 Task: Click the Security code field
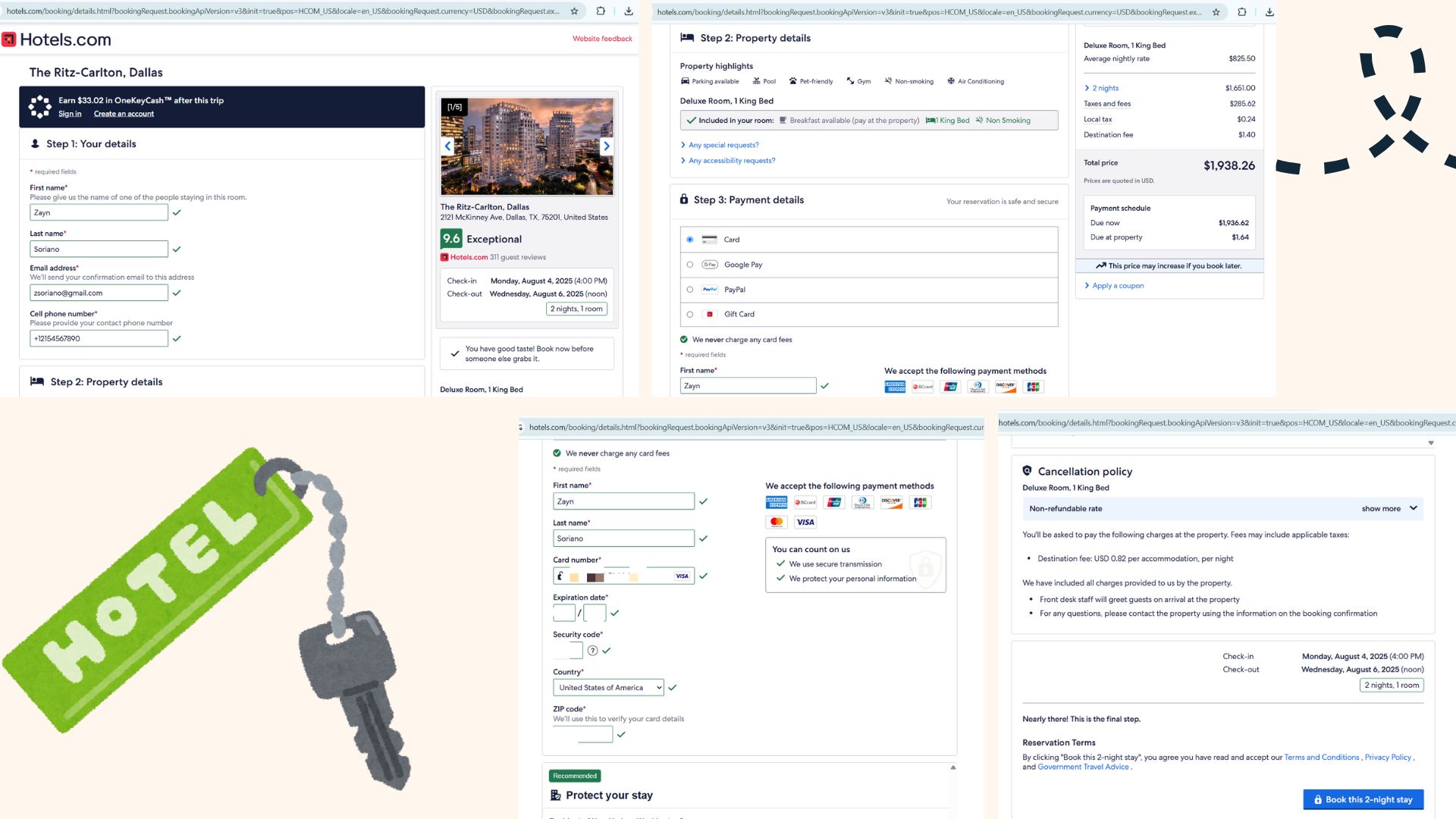point(567,651)
